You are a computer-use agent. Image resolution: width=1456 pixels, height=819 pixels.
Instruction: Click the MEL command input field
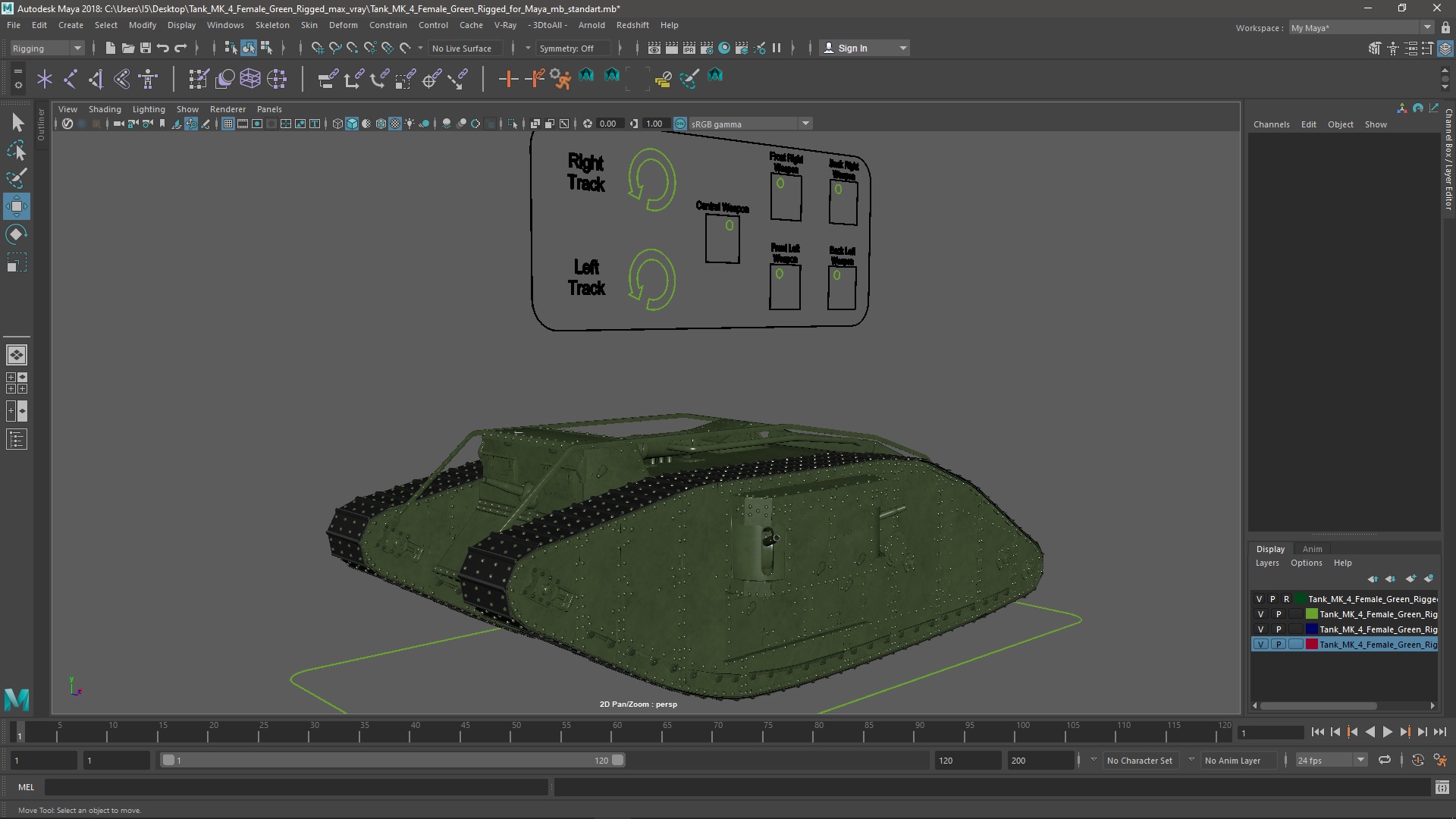click(x=296, y=787)
